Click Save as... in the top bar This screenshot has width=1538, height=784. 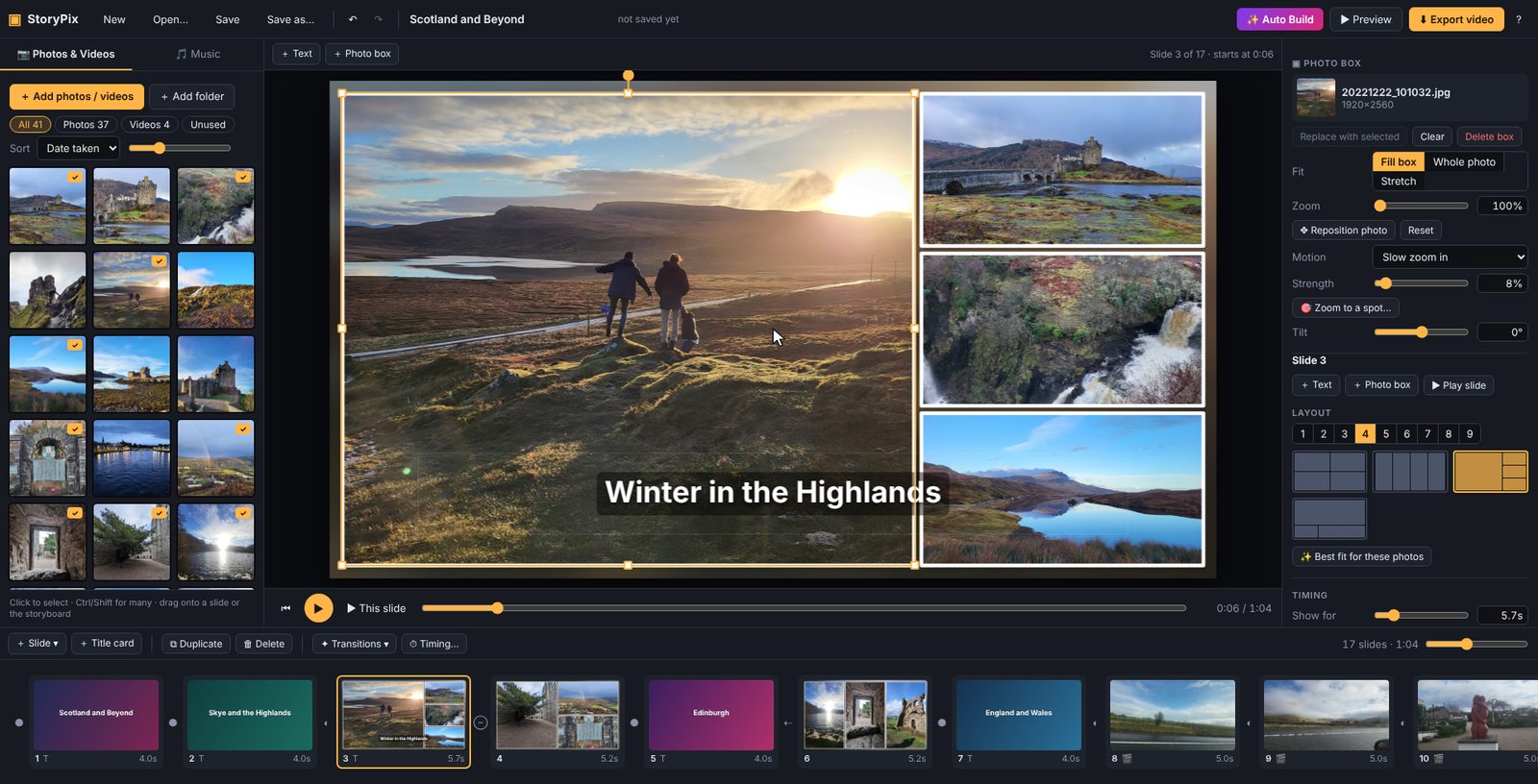click(290, 19)
